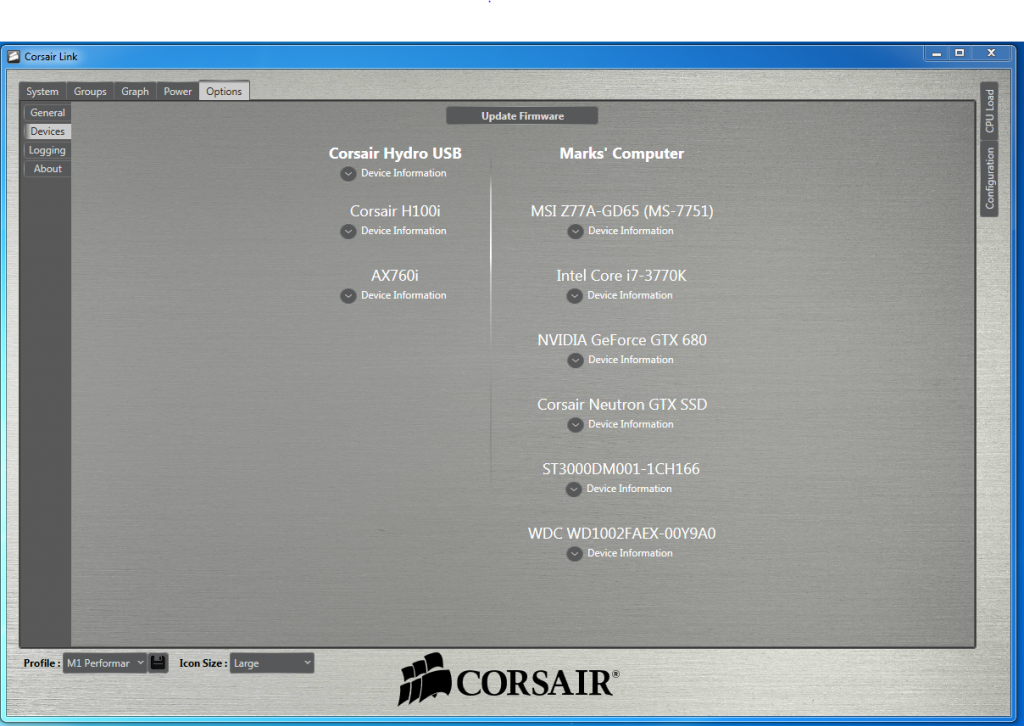
Task: Switch to the Groups tab
Action: click(x=90, y=91)
